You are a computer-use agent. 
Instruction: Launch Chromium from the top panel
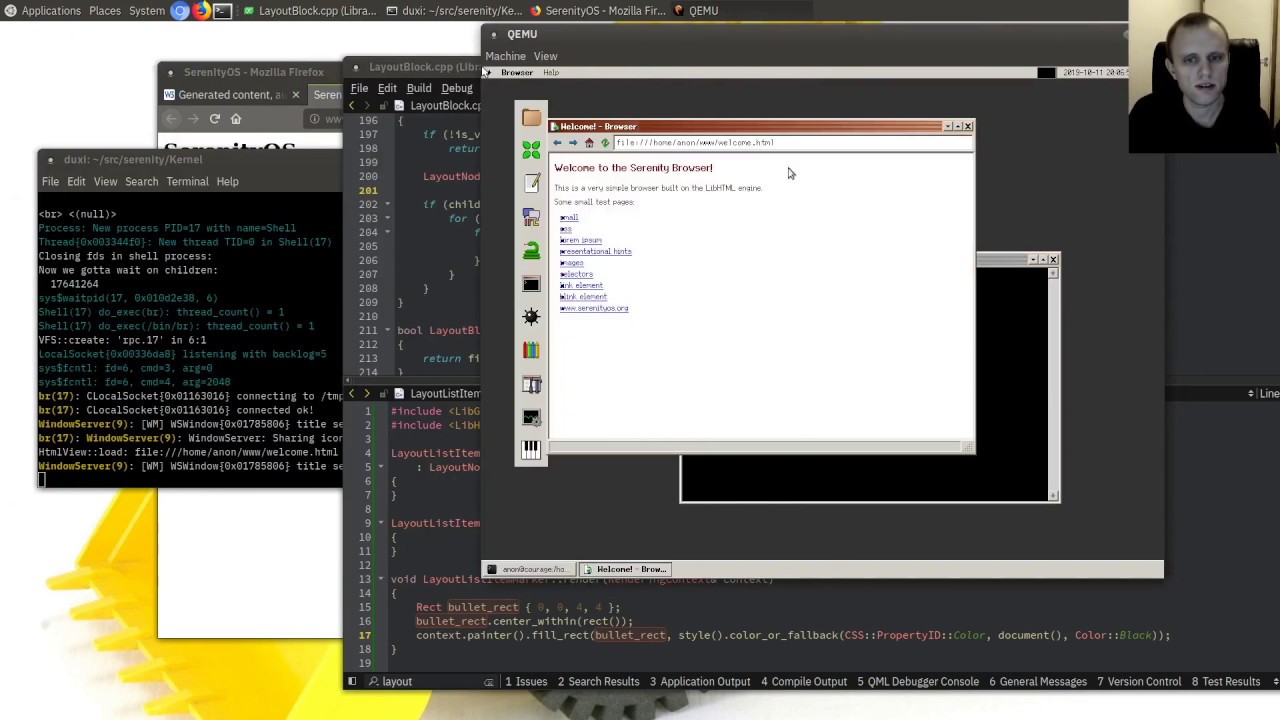coord(180,11)
